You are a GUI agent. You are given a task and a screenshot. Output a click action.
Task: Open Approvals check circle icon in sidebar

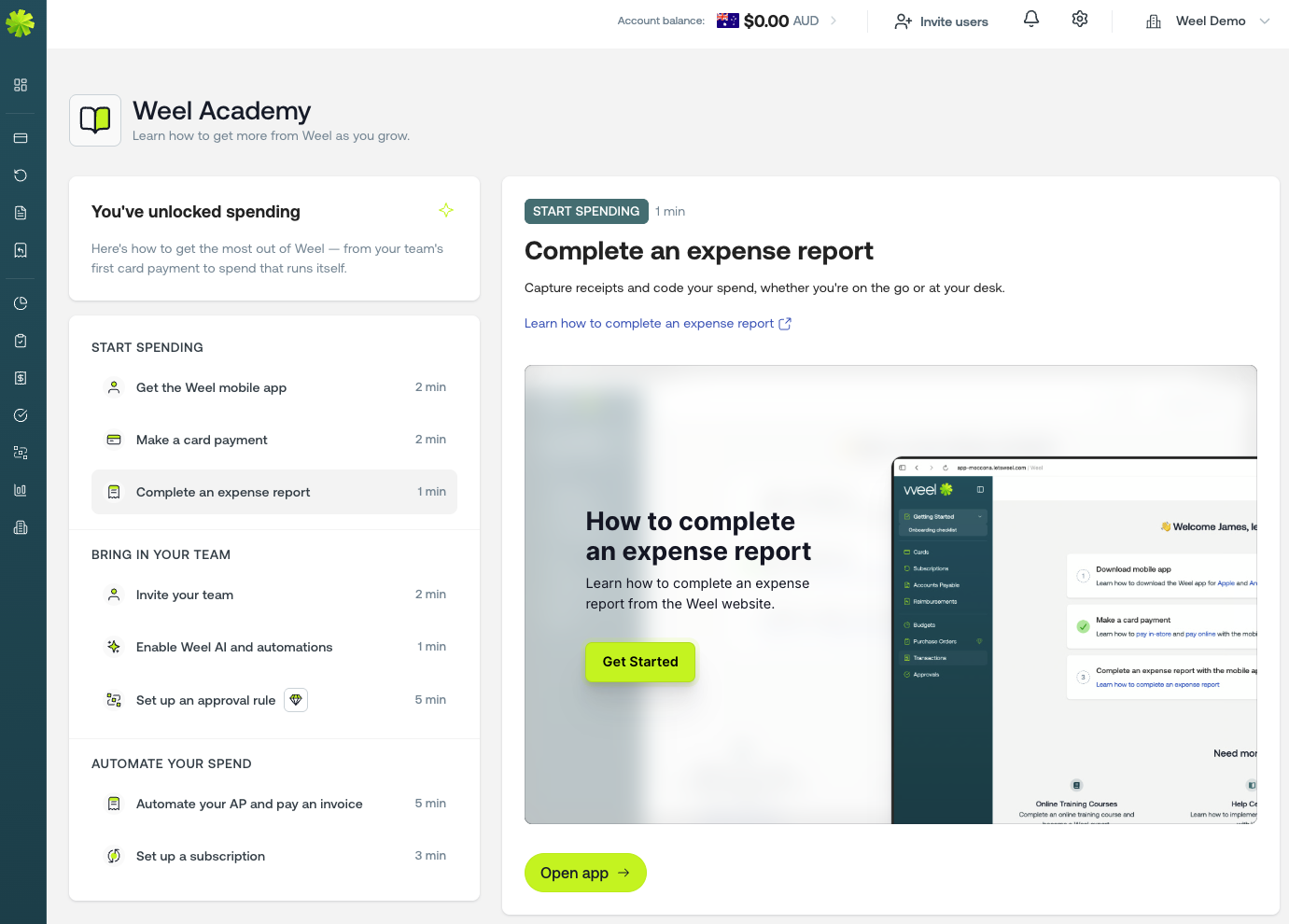[21, 415]
